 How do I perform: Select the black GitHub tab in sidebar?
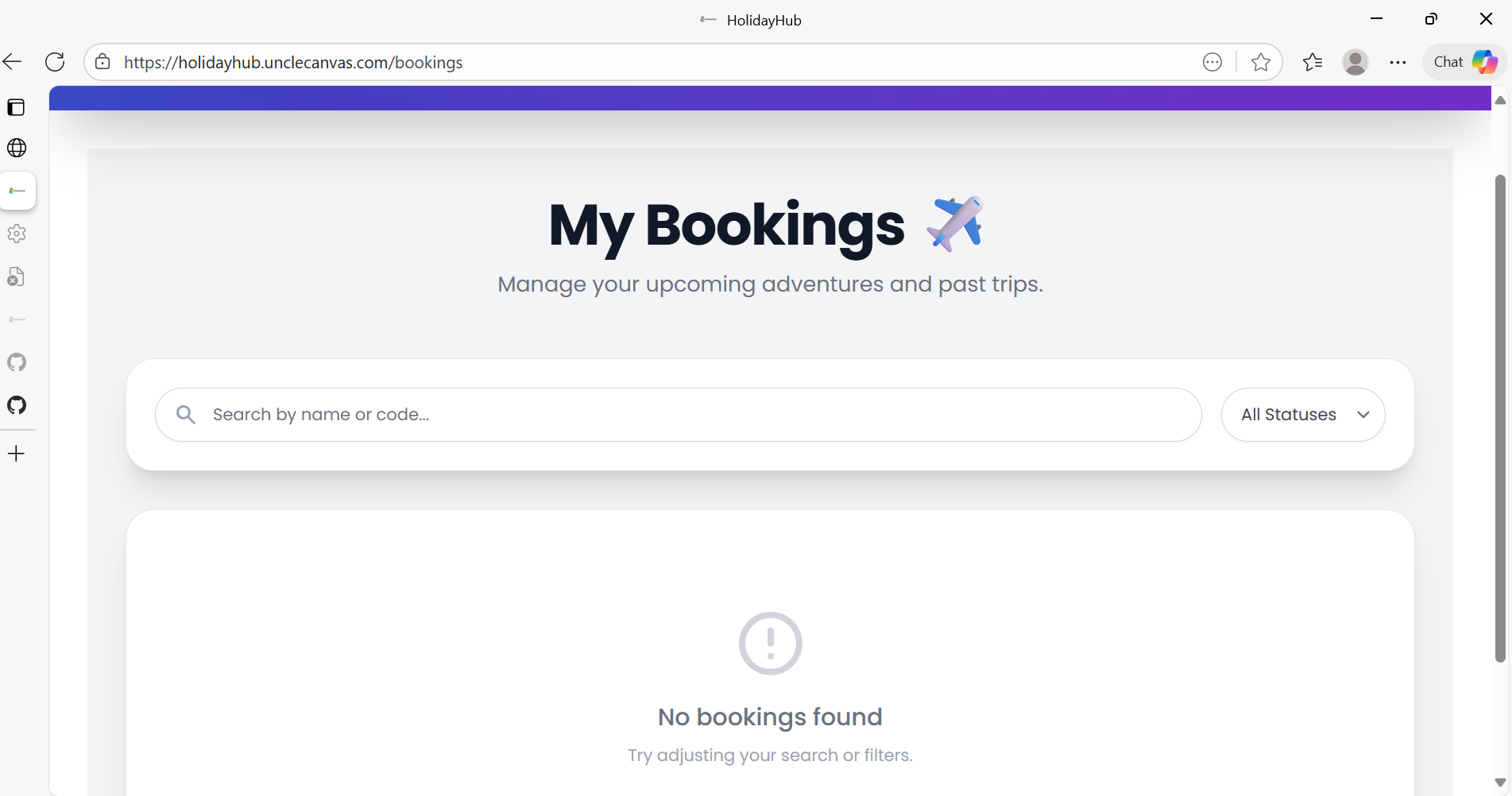coord(17,405)
